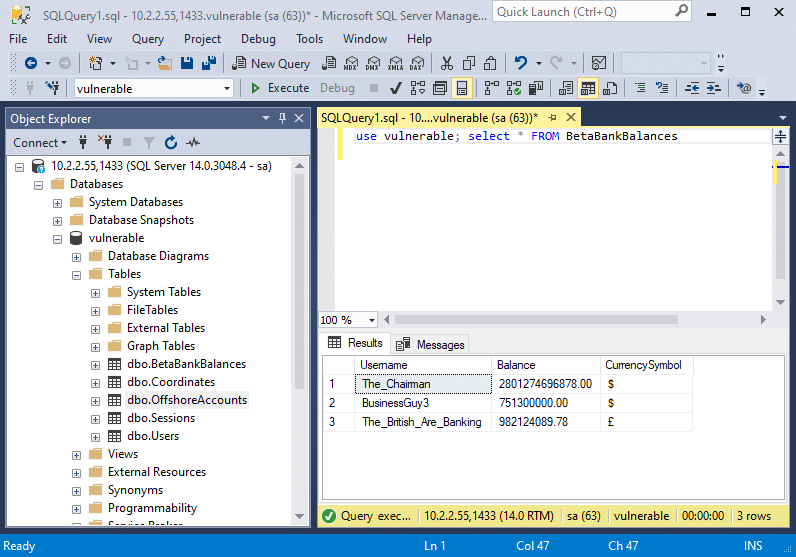Specify Values for Template Parameters icon
Image resolution: width=796 pixels, height=557 pixels.
coord(744,88)
